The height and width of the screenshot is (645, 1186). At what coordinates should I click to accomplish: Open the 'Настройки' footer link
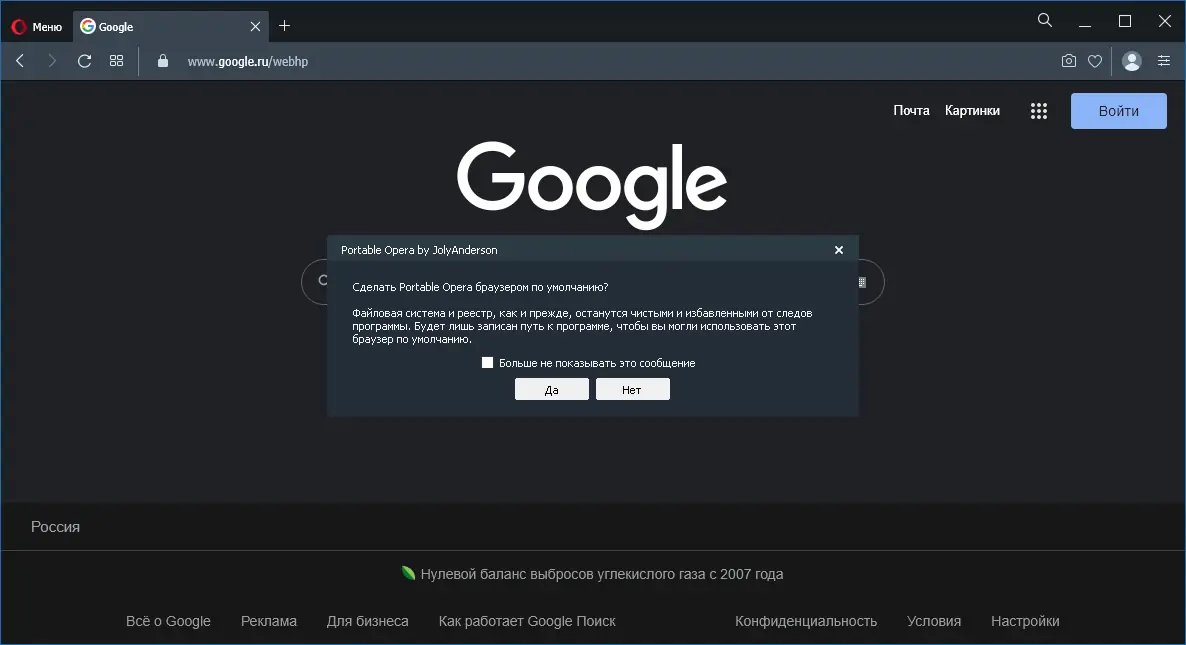point(1025,621)
